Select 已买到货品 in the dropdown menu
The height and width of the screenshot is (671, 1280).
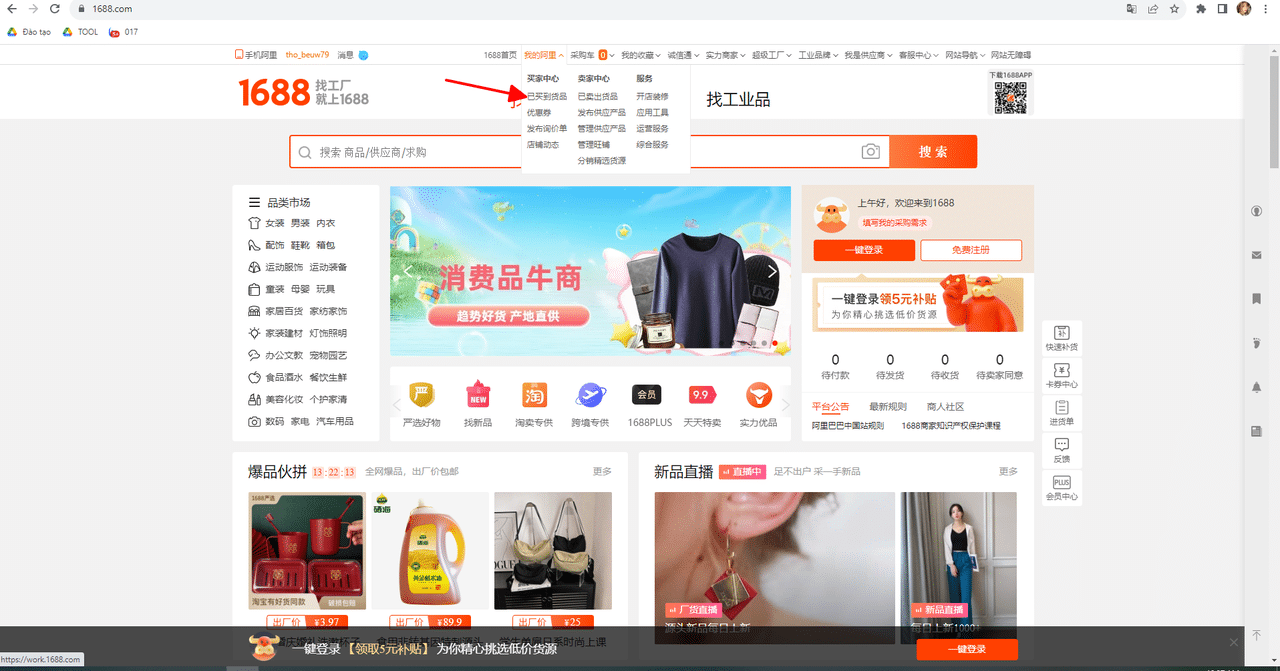(x=546, y=97)
